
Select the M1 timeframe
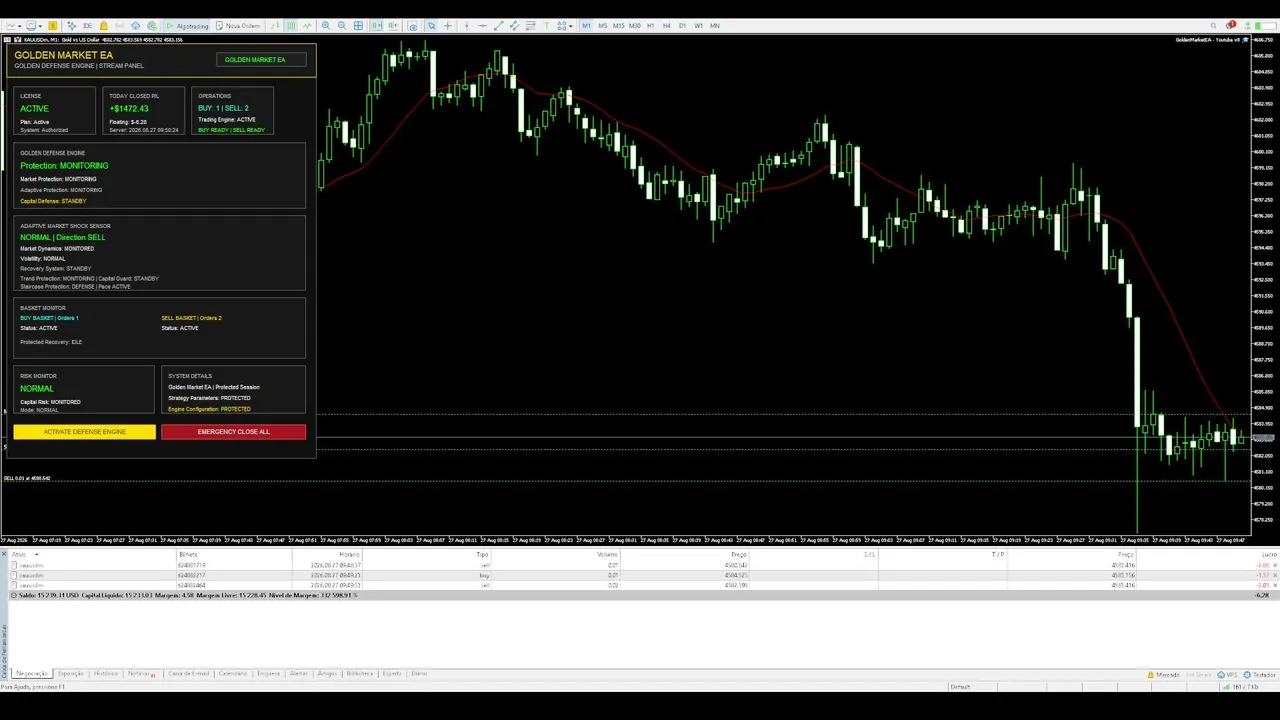(x=587, y=26)
